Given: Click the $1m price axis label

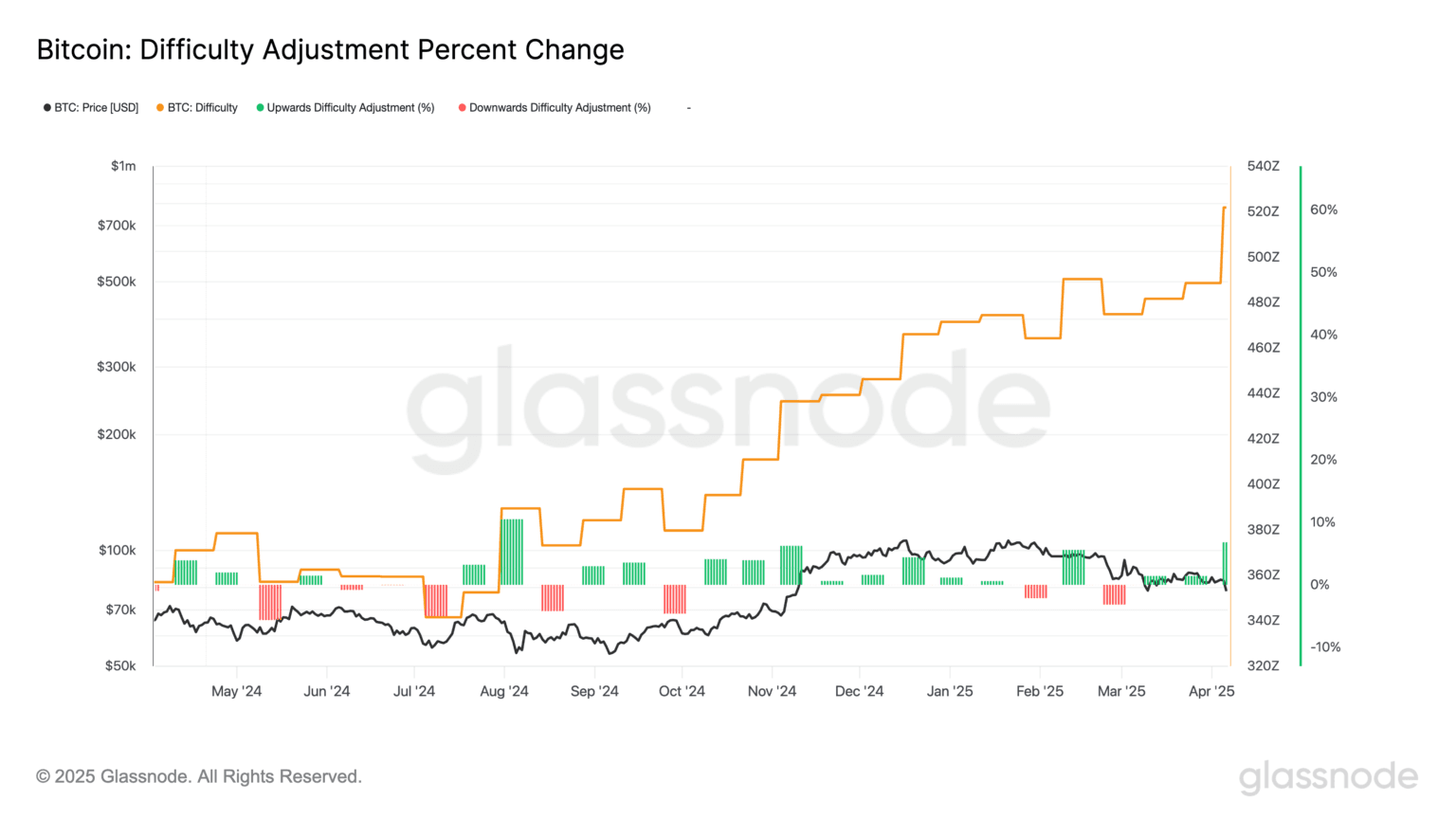Looking at the screenshot, I should tap(123, 166).
